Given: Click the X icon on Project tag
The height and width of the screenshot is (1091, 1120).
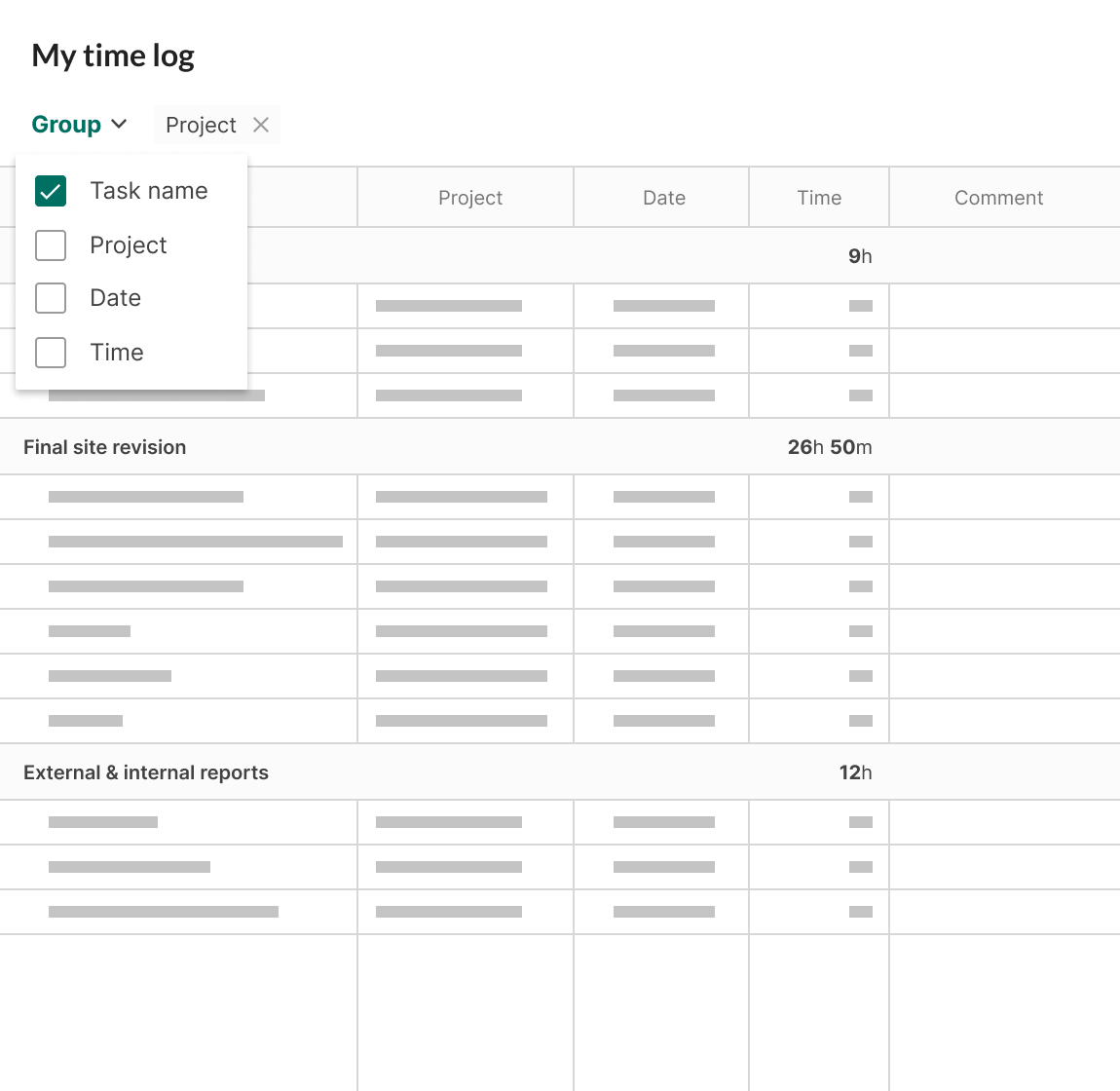Looking at the screenshot, I should coord(260,125).
